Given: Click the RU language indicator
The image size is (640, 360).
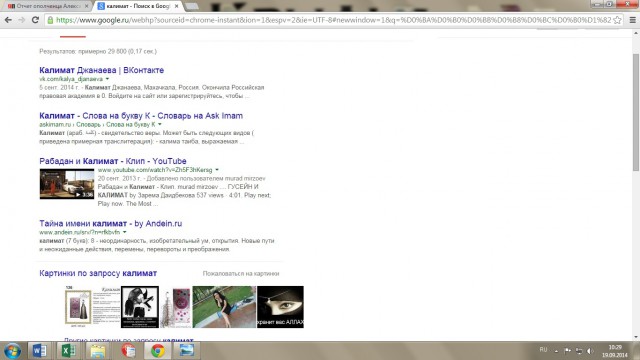Looking at the screenshot, I should (543, 350).
